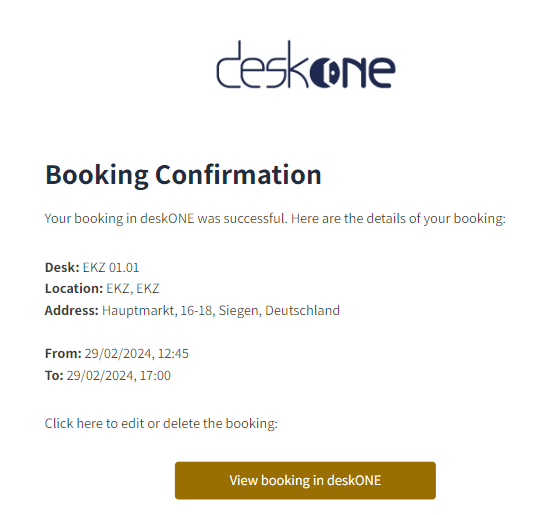This screenshot has width=537, height=515.
Task: Click the edit or delete the booking text
Action: (199, 424)
